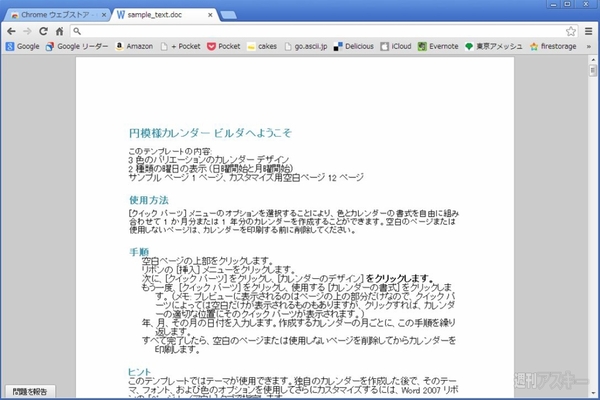Viewport: 600px width, 400px height.
Task: Click line 年、月、その月の日付を入力します
Action: 298,327
